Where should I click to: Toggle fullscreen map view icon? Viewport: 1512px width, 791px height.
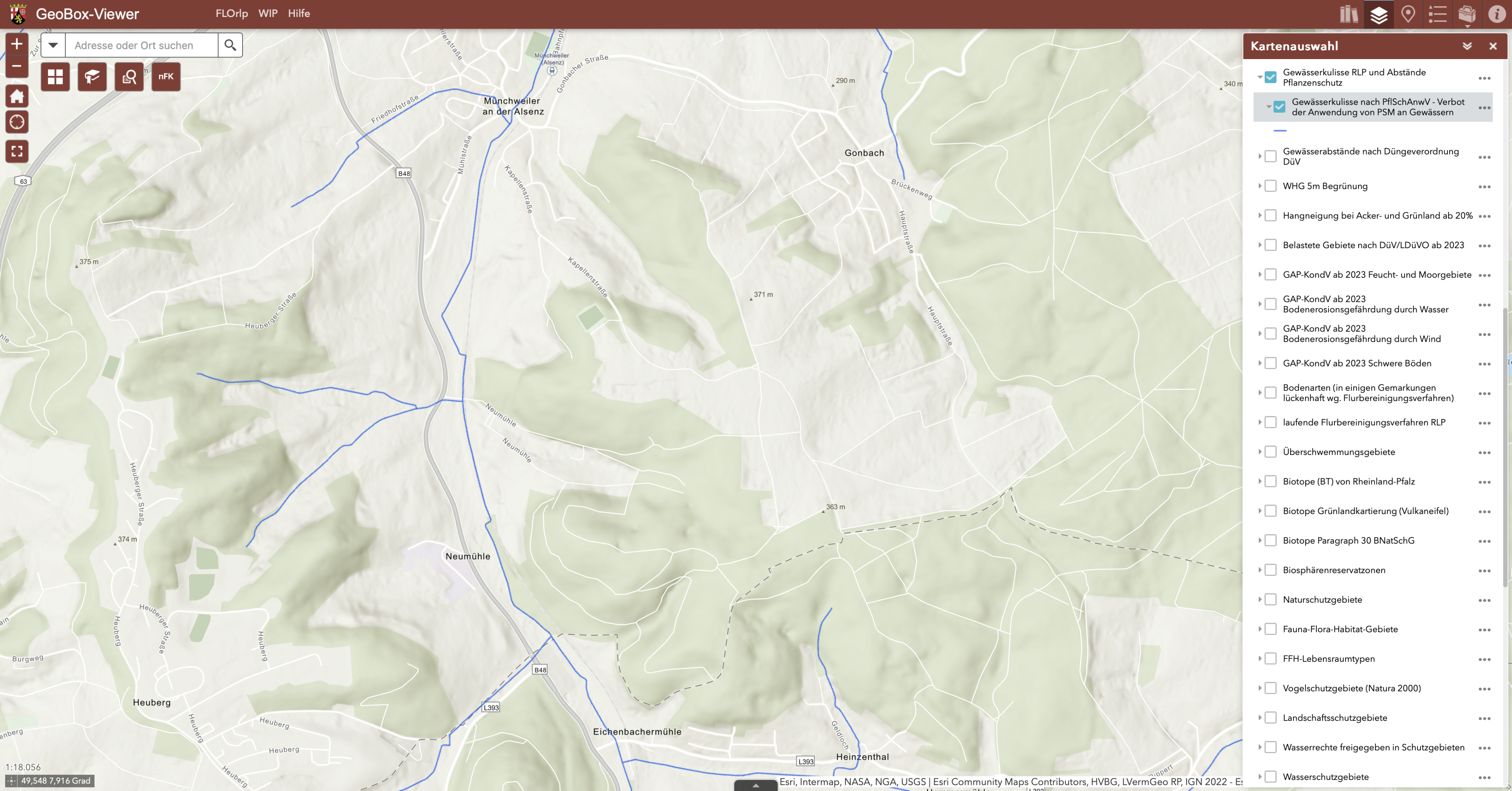17,152
